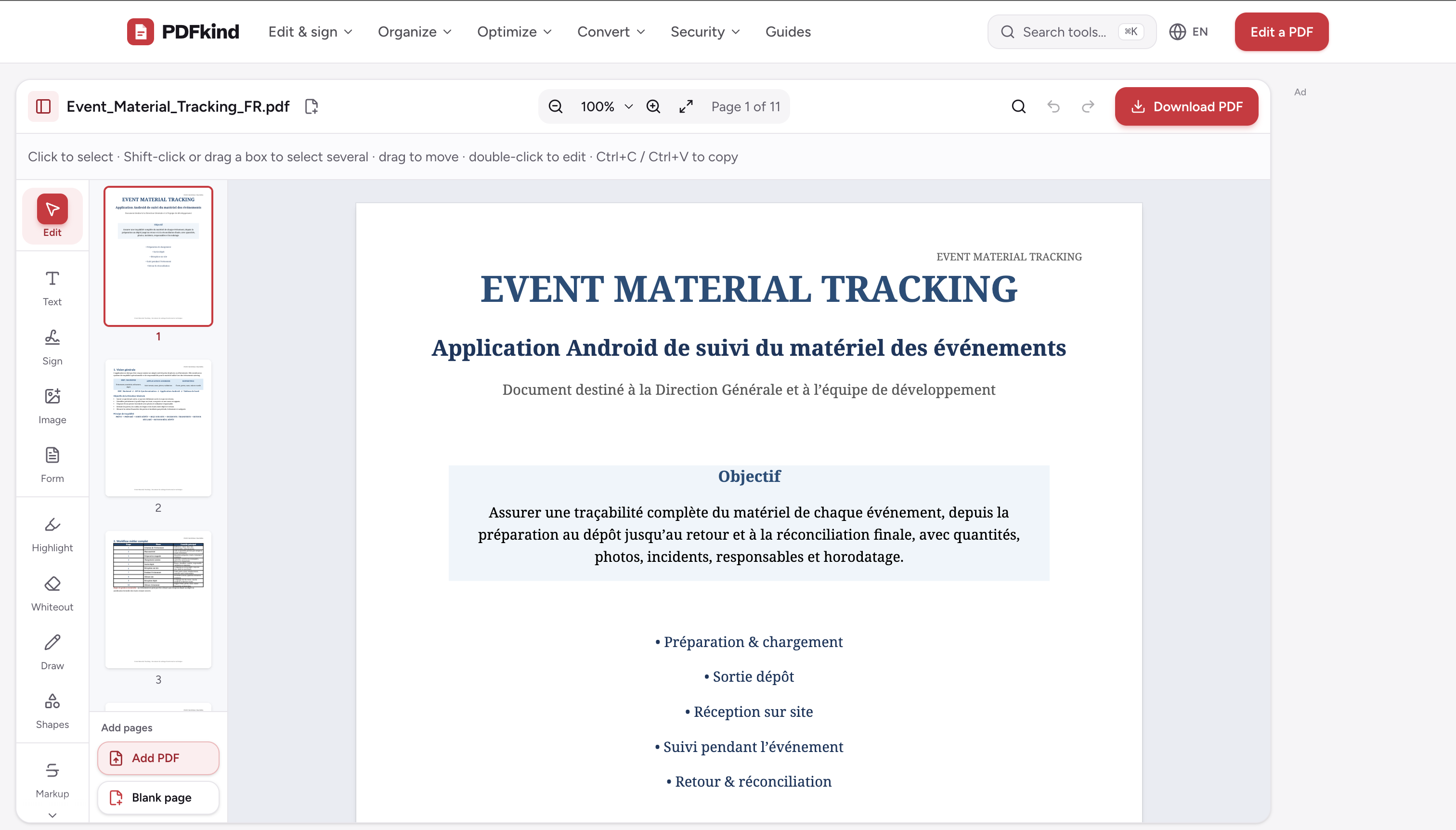Expand the Convert menu
1456x830 pixels.
(x=611, y=32)
